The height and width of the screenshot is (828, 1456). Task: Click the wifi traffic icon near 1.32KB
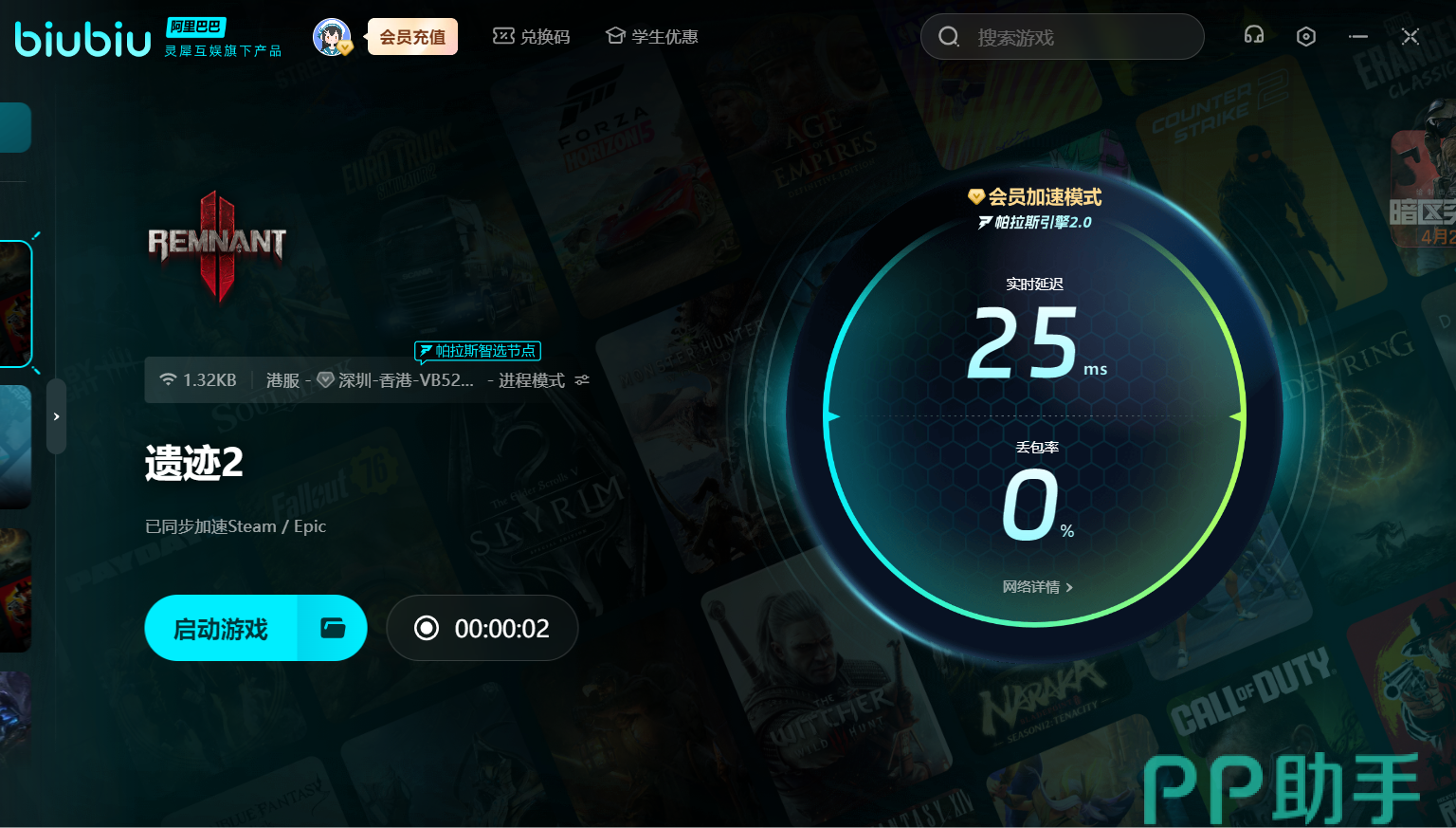168,379
